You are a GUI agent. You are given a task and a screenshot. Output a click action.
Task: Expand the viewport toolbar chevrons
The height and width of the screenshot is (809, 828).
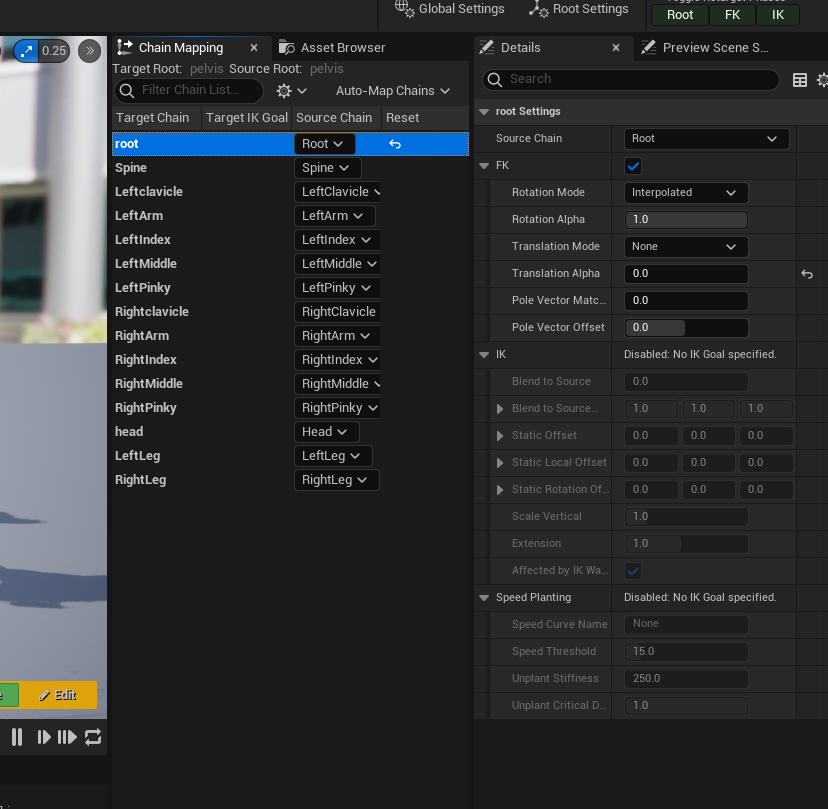[89, 50]
